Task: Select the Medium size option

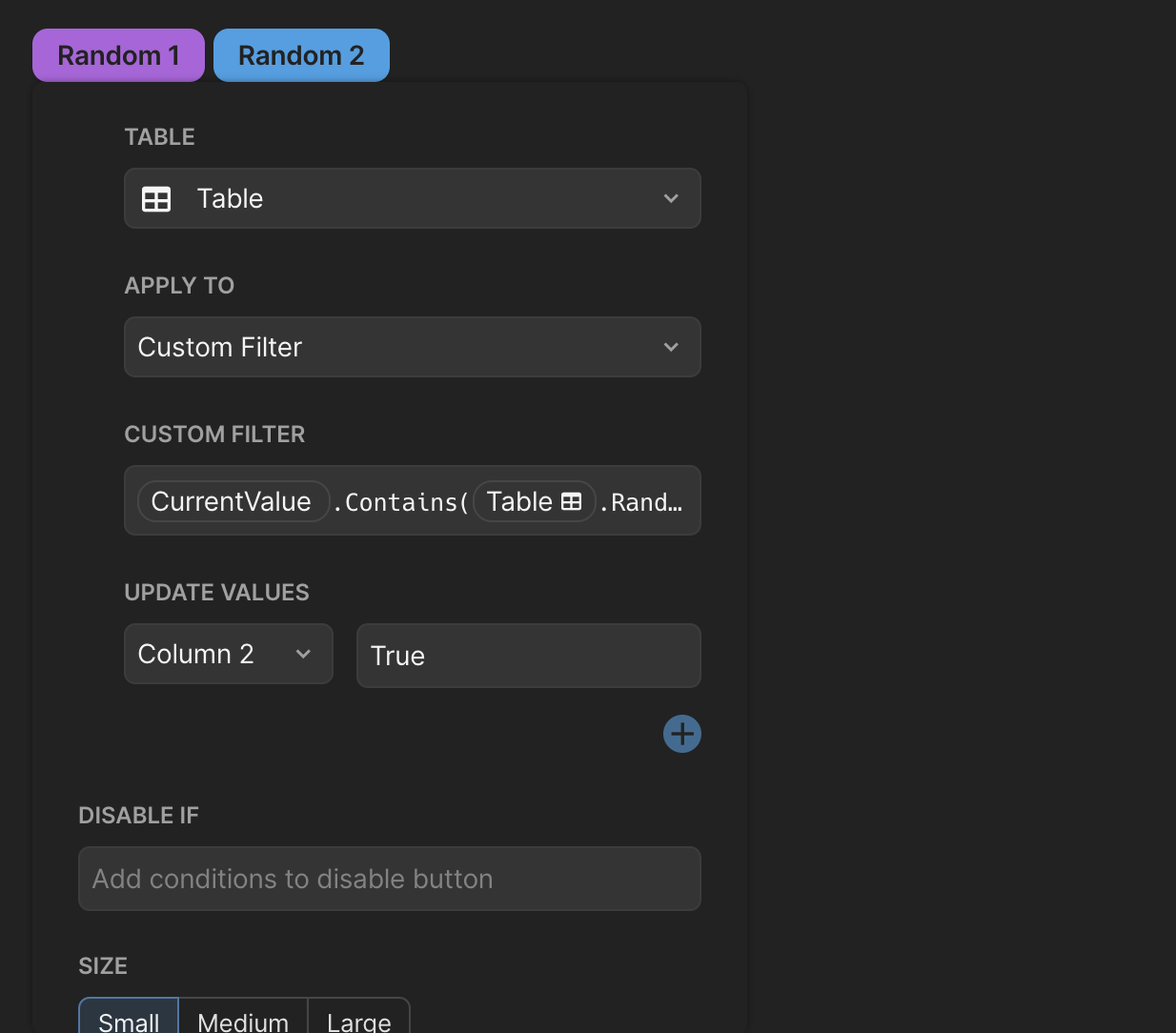Action: pyautogui.click(x=243, y=1020)
